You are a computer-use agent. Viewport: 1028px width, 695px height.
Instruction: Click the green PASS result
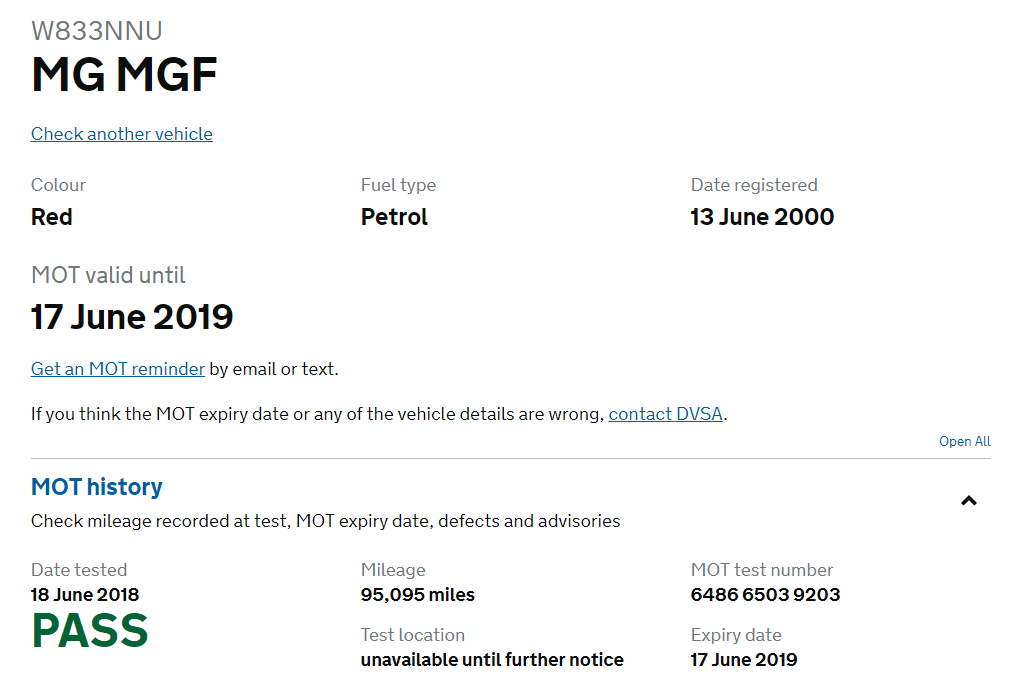[90, 631]
